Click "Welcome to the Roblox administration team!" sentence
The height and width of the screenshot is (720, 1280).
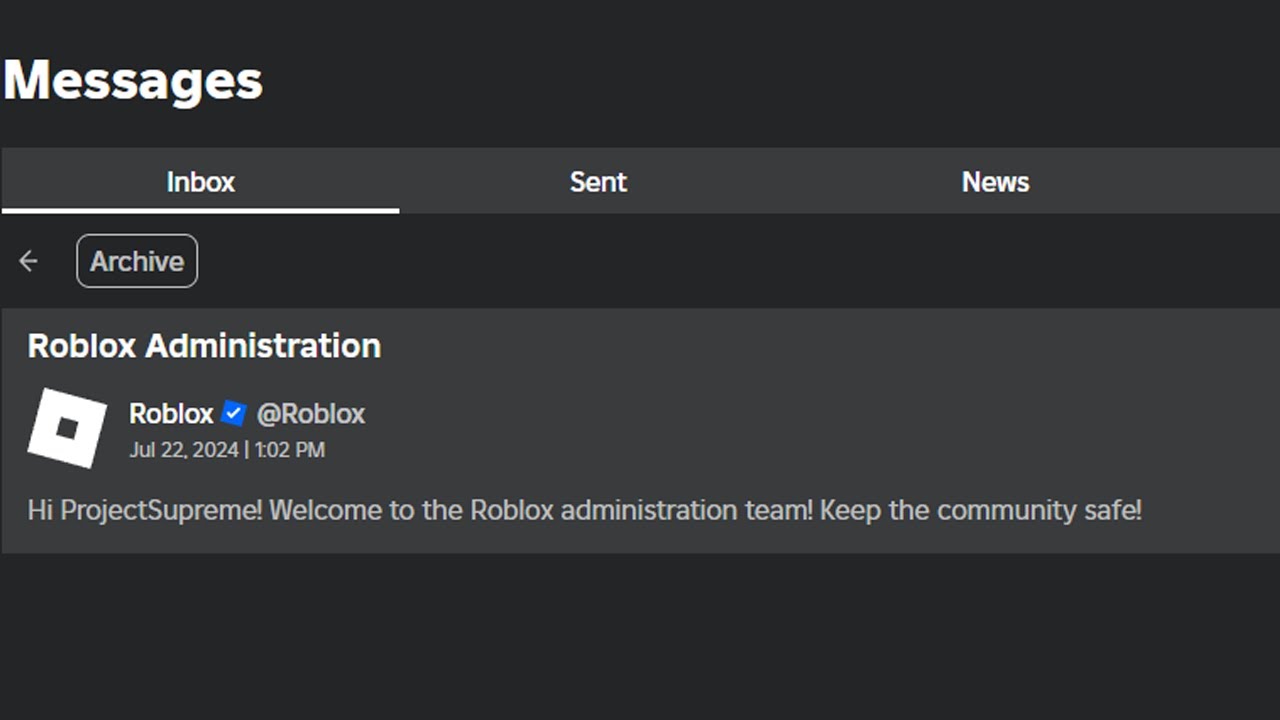(541, 510)
